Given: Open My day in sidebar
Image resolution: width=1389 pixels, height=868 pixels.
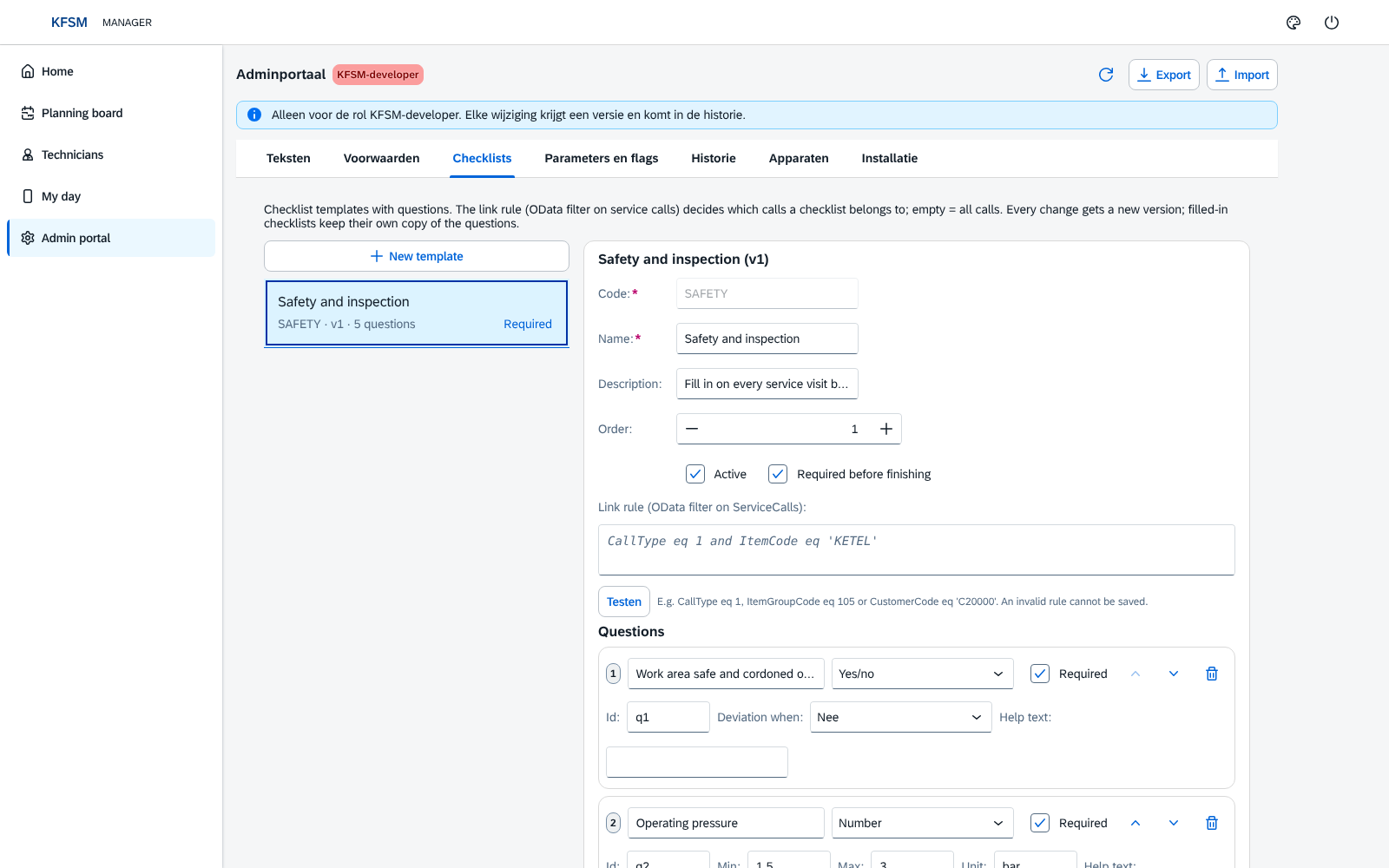Looking at the screenshot, I should pos(111,196).
